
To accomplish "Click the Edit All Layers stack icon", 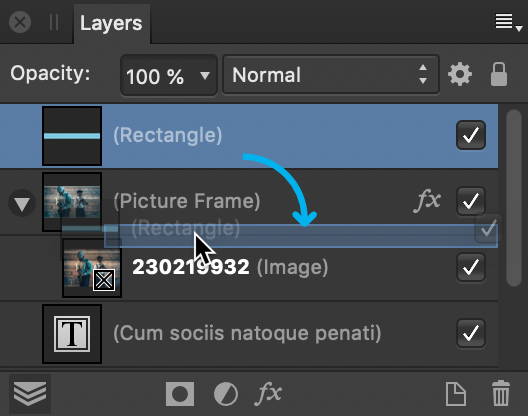I will [x=30, y=393].
